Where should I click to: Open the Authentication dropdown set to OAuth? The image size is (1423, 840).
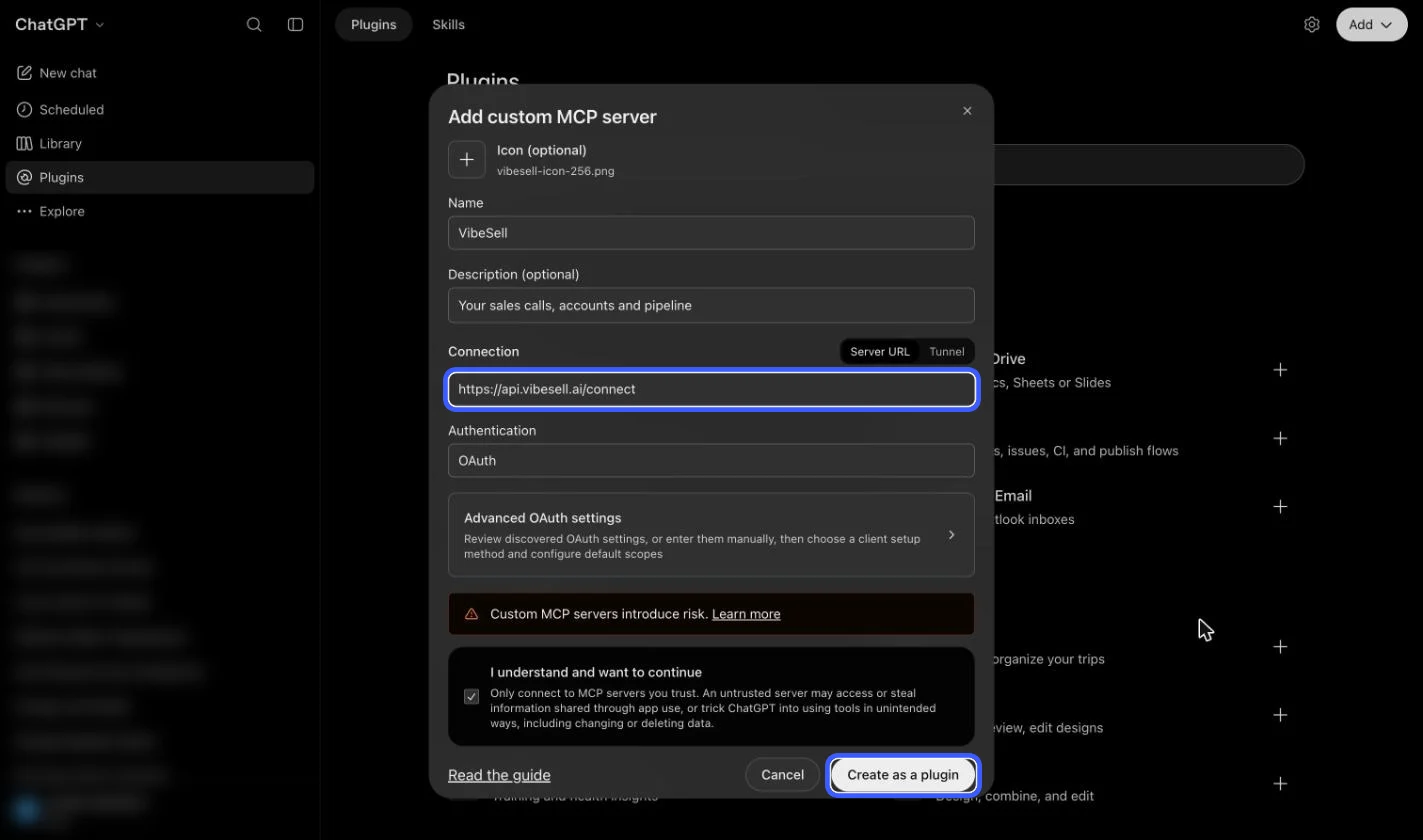click(711, 461)
